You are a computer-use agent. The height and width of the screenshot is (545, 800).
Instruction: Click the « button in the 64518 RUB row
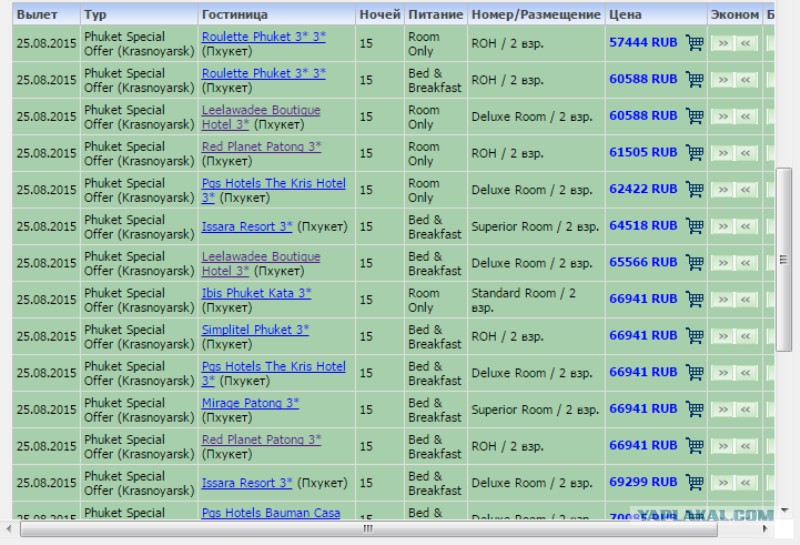pyautogui.click(x=745, y=227)
